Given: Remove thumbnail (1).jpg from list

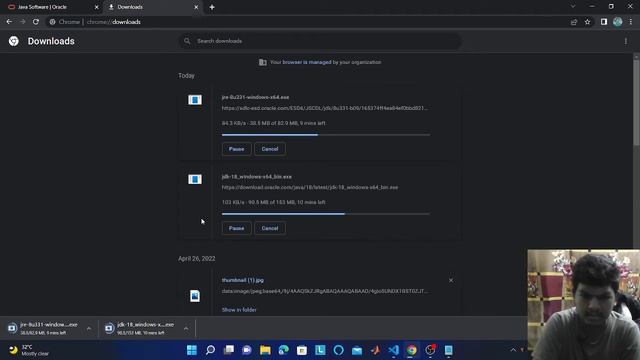Looking at the screenshot, I should [451, 280].
